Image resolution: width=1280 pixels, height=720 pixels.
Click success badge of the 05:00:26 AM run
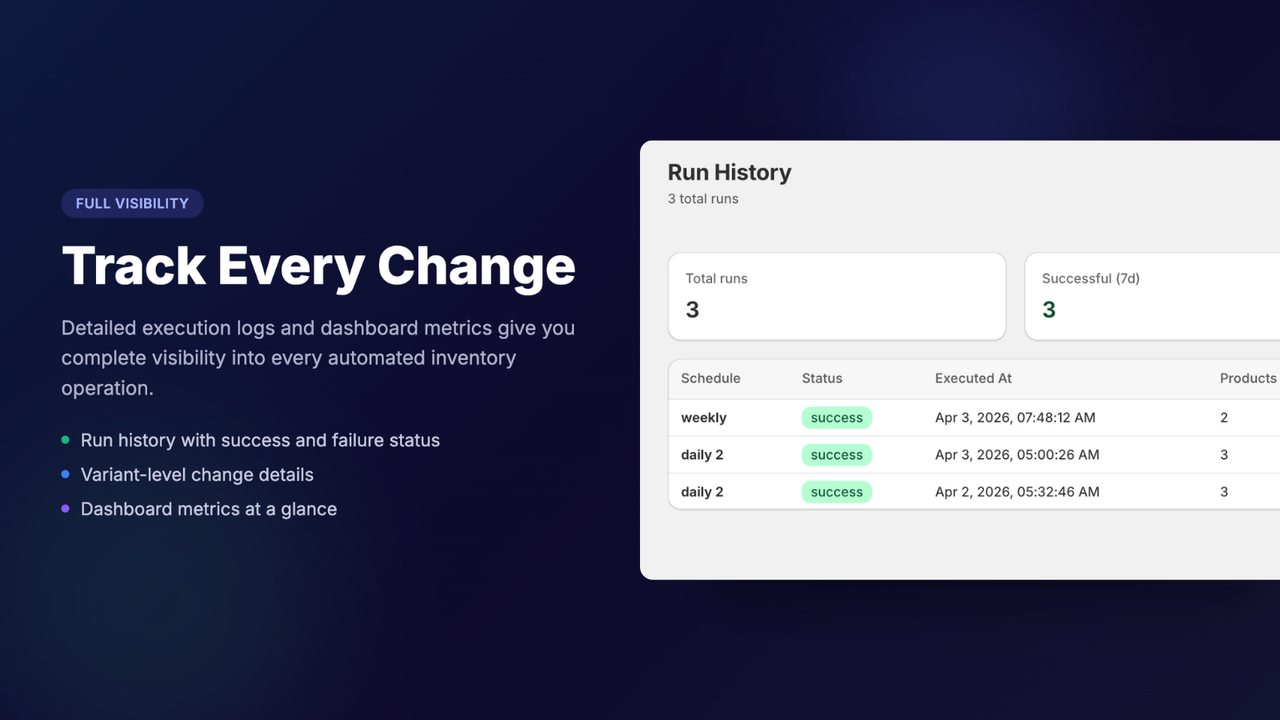click(837, 455)
